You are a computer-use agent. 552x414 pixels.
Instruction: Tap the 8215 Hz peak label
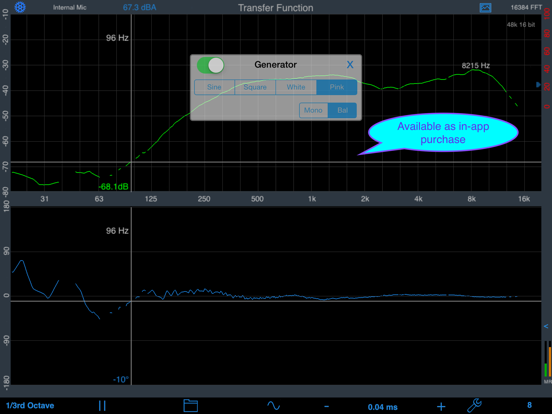[x=476, y=65]
